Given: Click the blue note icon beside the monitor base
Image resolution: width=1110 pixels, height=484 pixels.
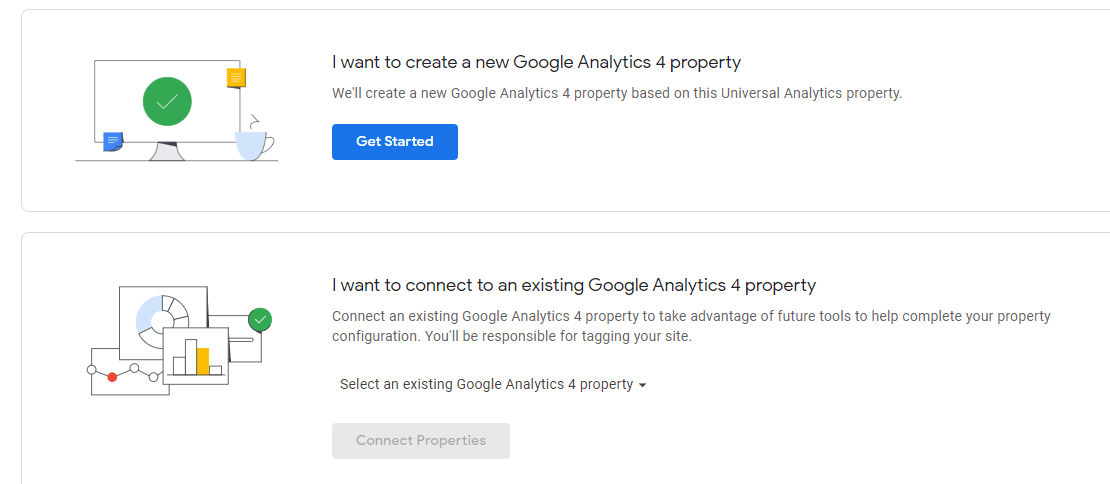Looking at the screenshot, I should (113, 141).
